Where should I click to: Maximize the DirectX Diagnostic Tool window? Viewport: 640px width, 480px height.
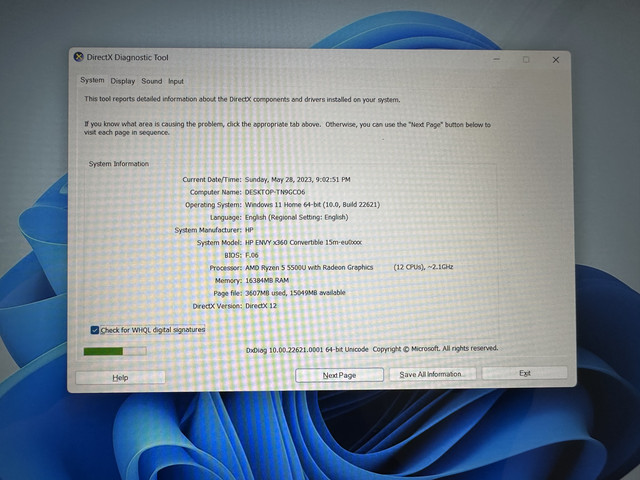point(526,60)
